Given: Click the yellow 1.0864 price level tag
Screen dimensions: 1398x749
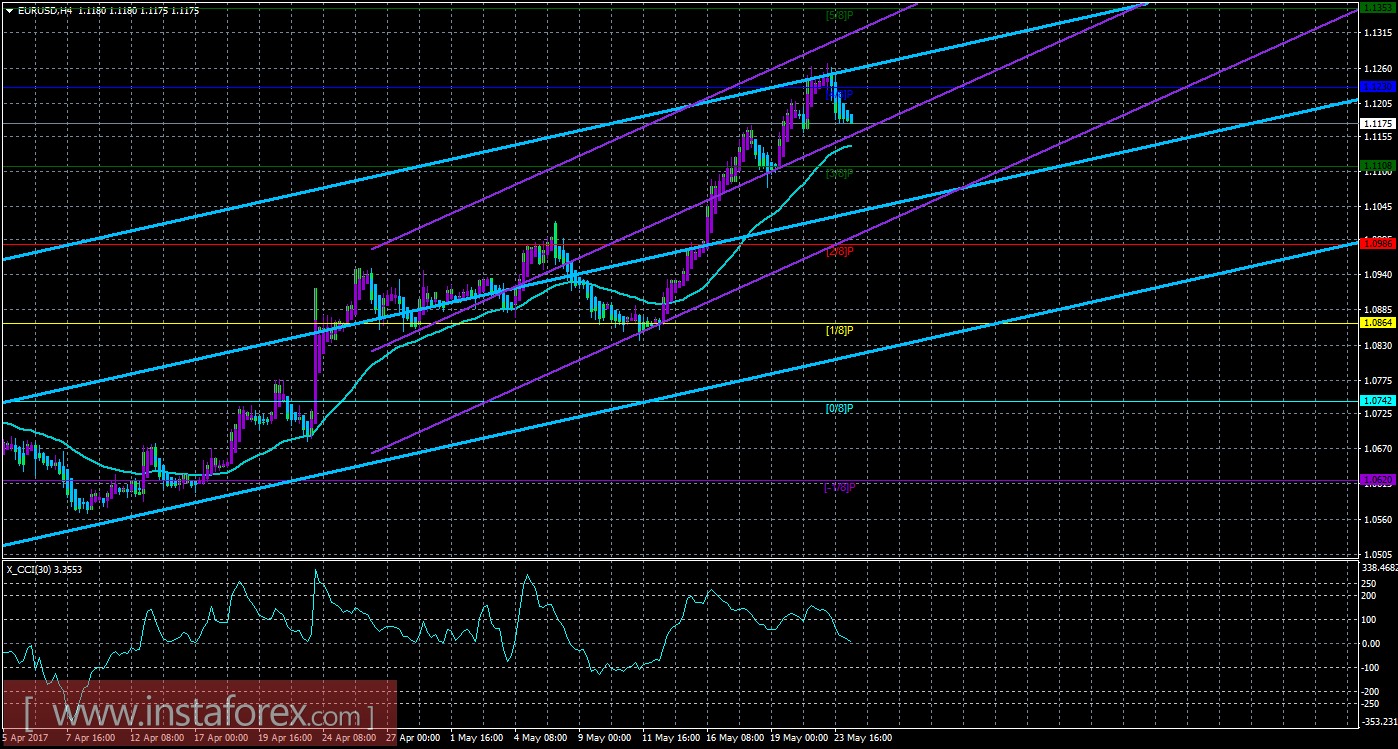Looking at the screenshot, I should click(1378, 323).
